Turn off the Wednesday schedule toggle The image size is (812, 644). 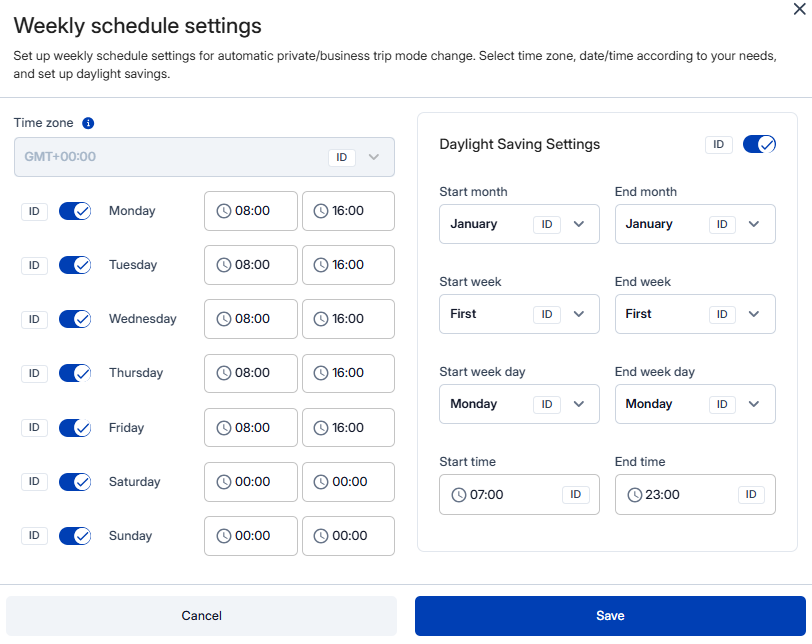[75, 319]
